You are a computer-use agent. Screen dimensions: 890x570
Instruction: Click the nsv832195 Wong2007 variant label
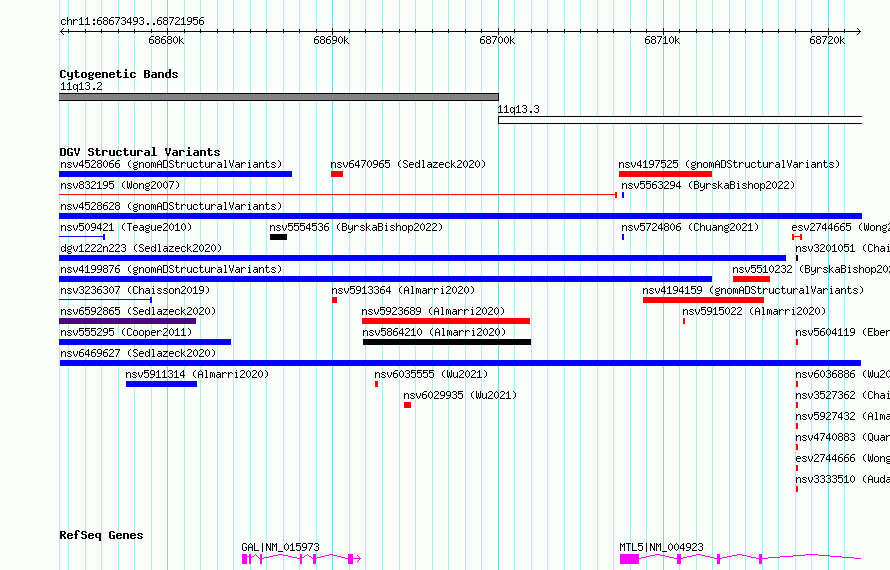(120, 186)
